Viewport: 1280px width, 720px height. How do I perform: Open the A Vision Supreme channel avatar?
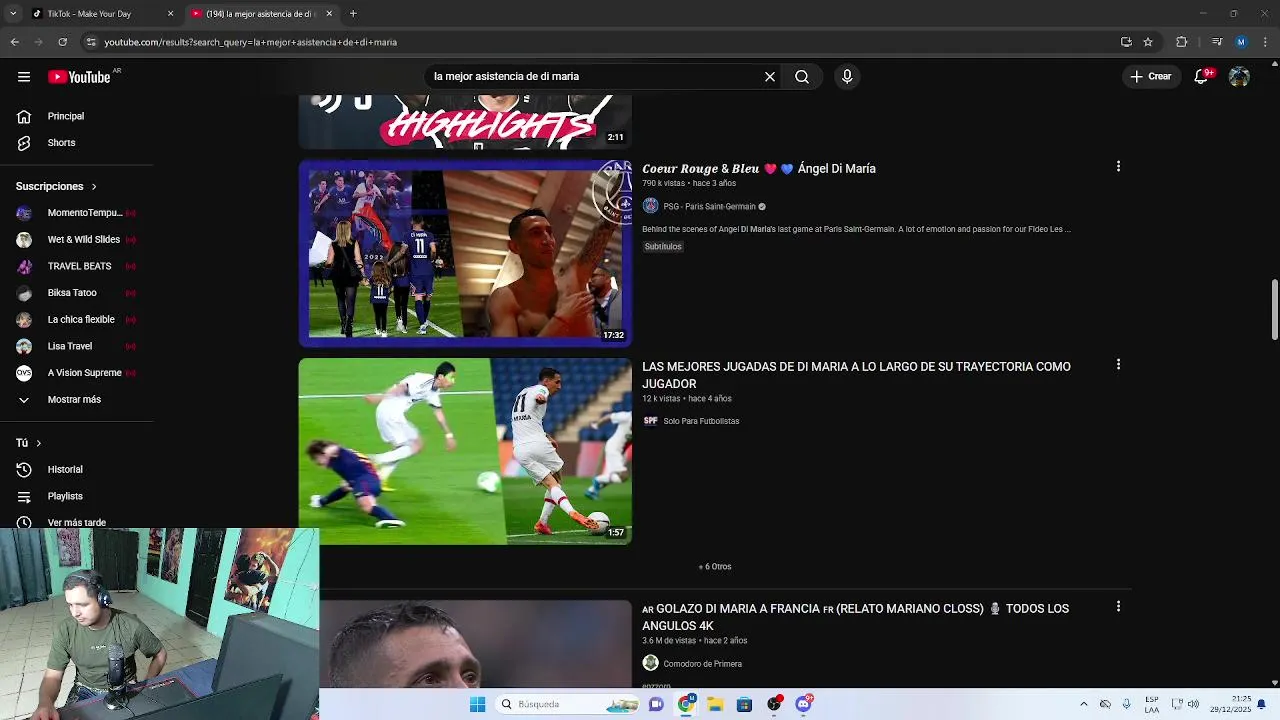coord(24,373)
